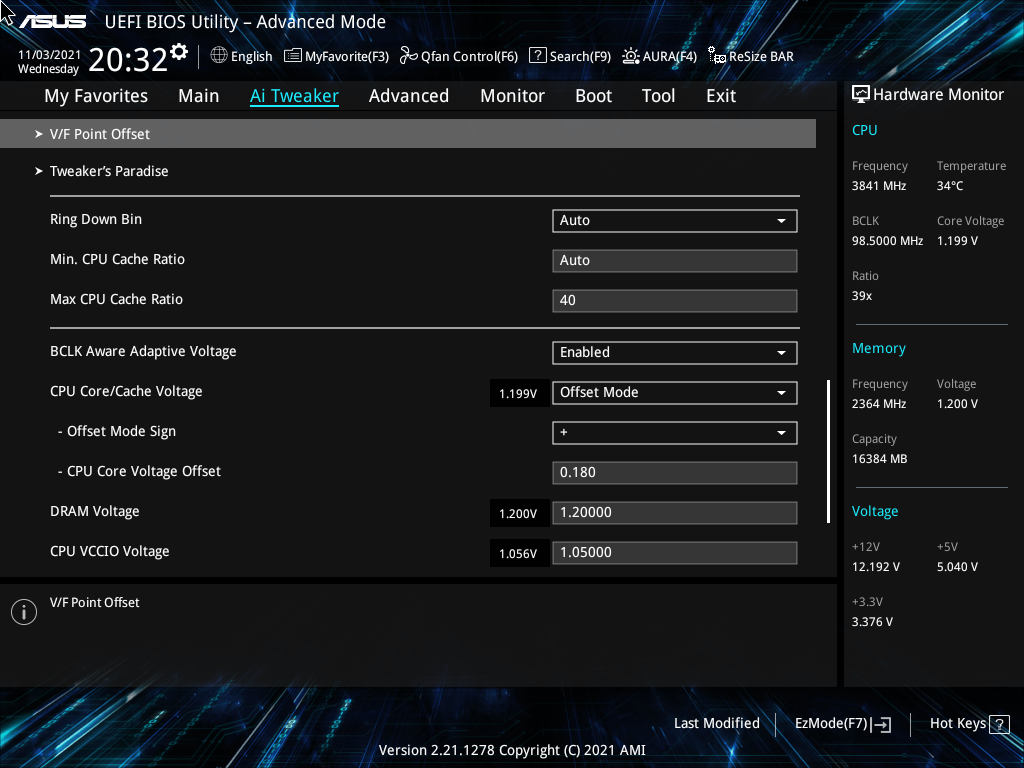Click the +12V 12.192 V reading
1024x768 pixels.
(875, 567)
